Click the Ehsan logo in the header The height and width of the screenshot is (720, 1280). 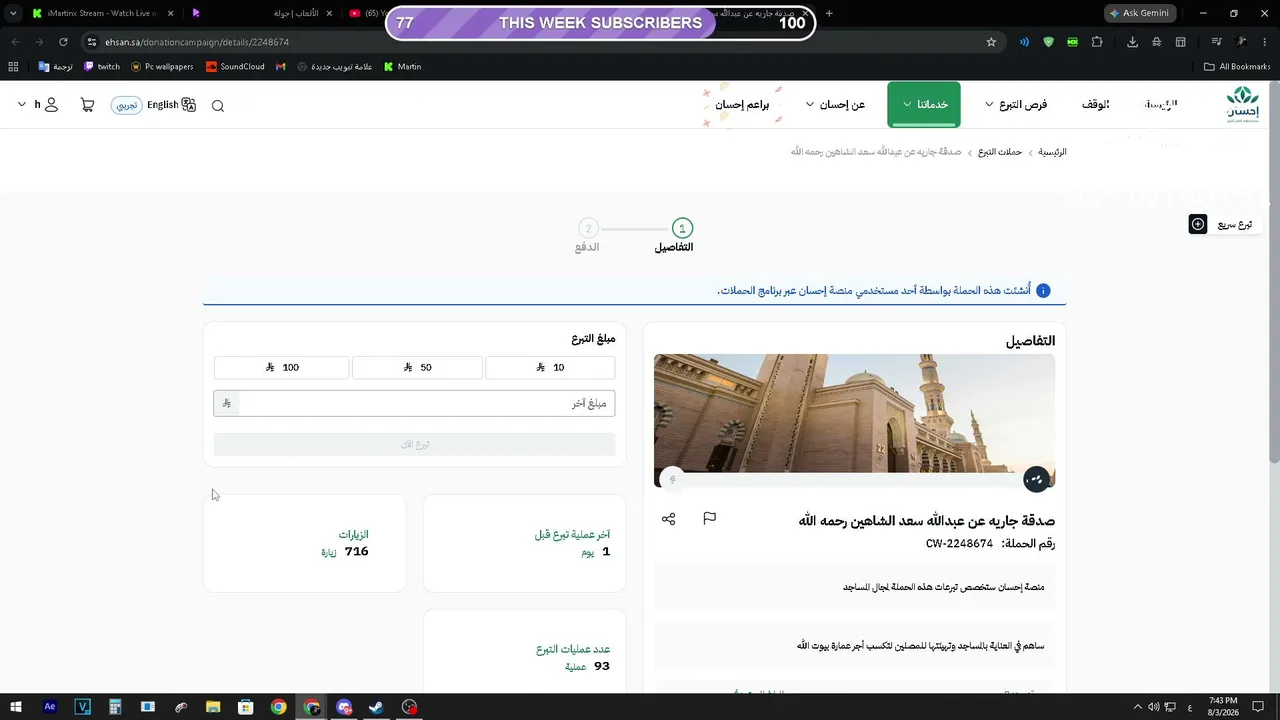coord(1243,104)
